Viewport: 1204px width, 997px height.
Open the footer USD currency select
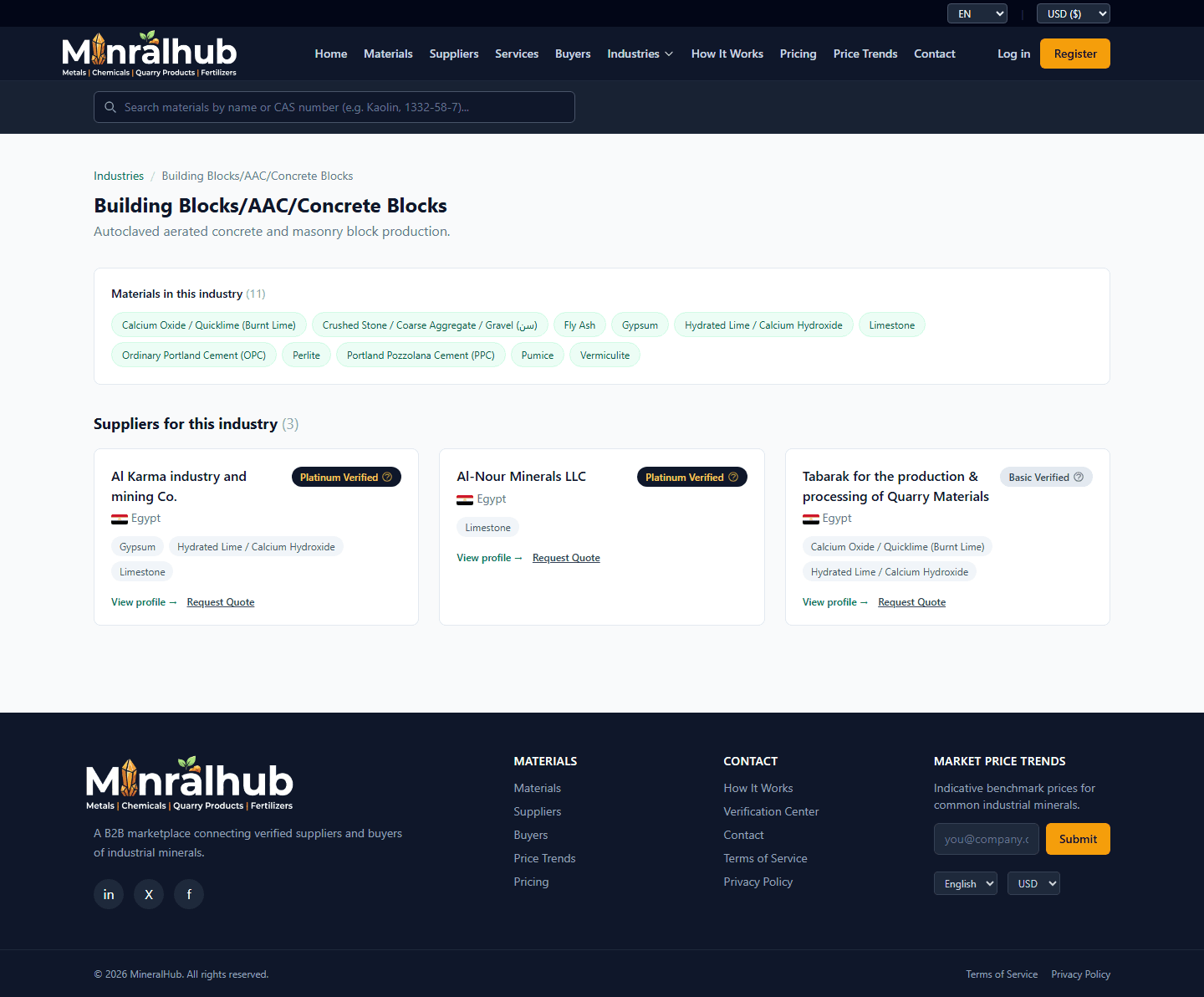coord(1033,883)
